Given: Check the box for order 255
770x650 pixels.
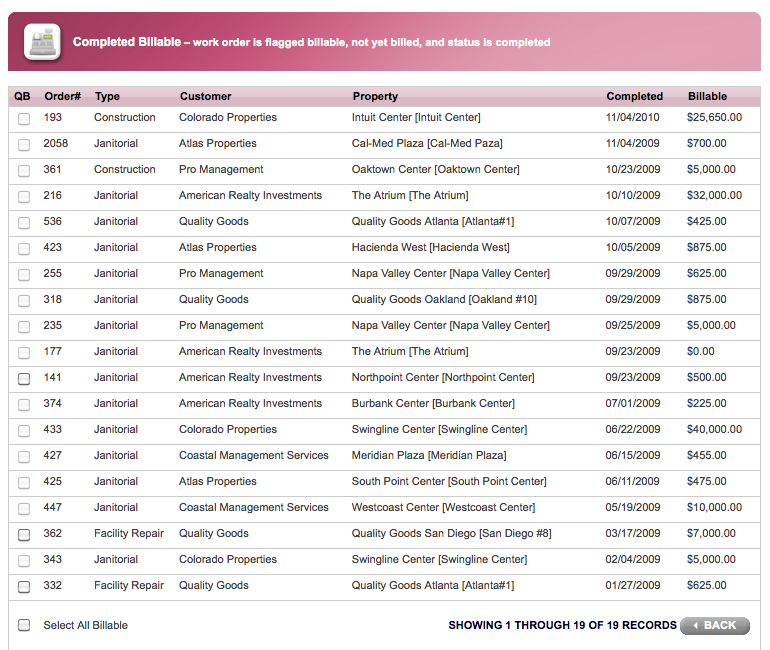Looking at the screenshot, I should (24, 275).
